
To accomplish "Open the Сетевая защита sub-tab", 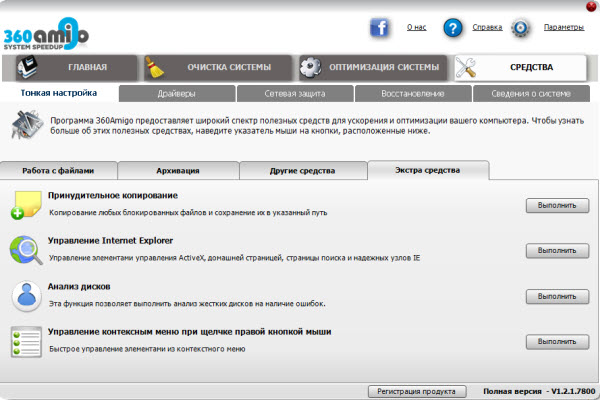I will point(295,93).
